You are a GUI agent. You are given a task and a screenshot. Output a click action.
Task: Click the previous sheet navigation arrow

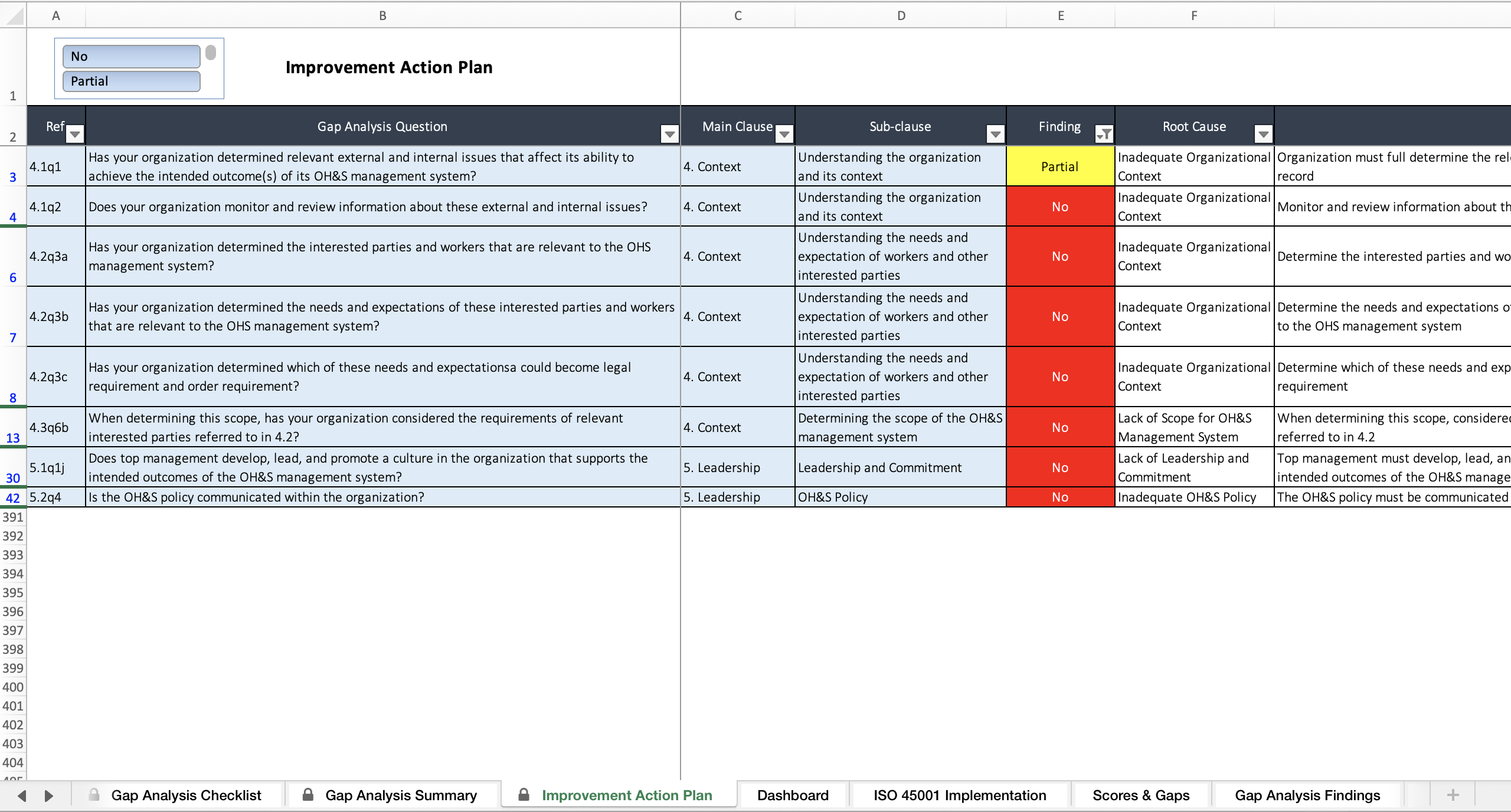22,796
